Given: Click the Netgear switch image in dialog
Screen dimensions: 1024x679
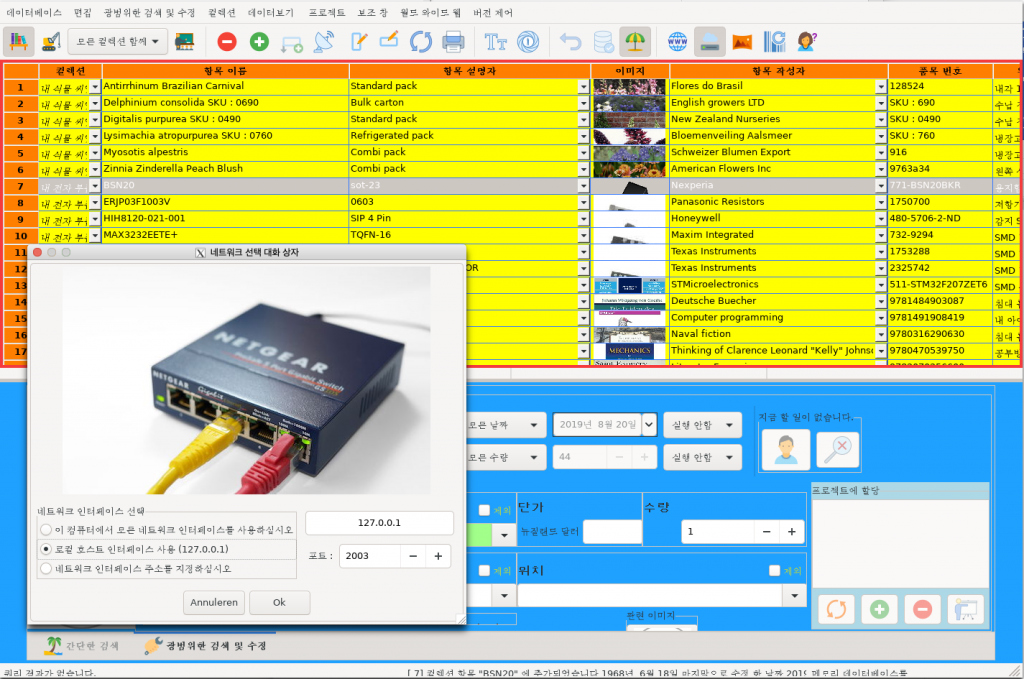Looking at the screenshot, I should point(247,380).
